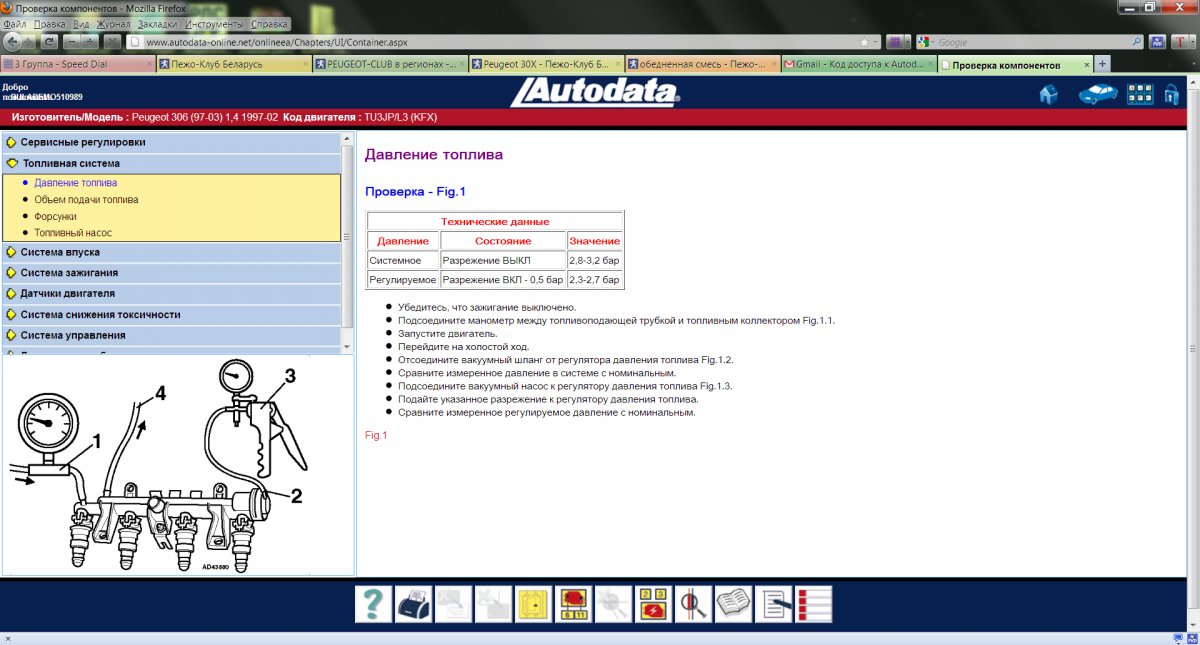Image resolution: width=1200 pixels, height=645 pixels.
Task: Expand the Система зажигания section
Action: (69, 272)
